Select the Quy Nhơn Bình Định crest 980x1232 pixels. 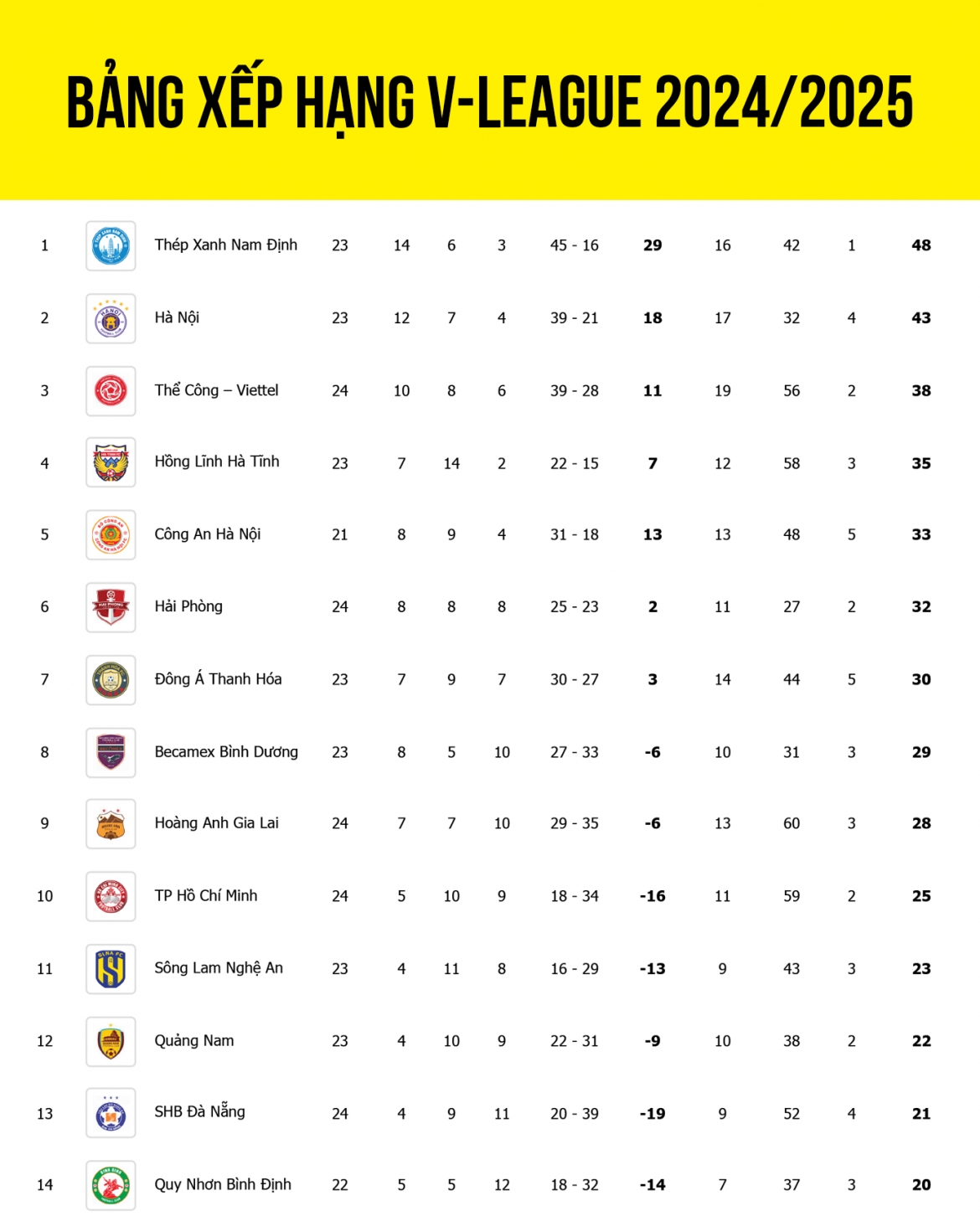(111, 1185)
